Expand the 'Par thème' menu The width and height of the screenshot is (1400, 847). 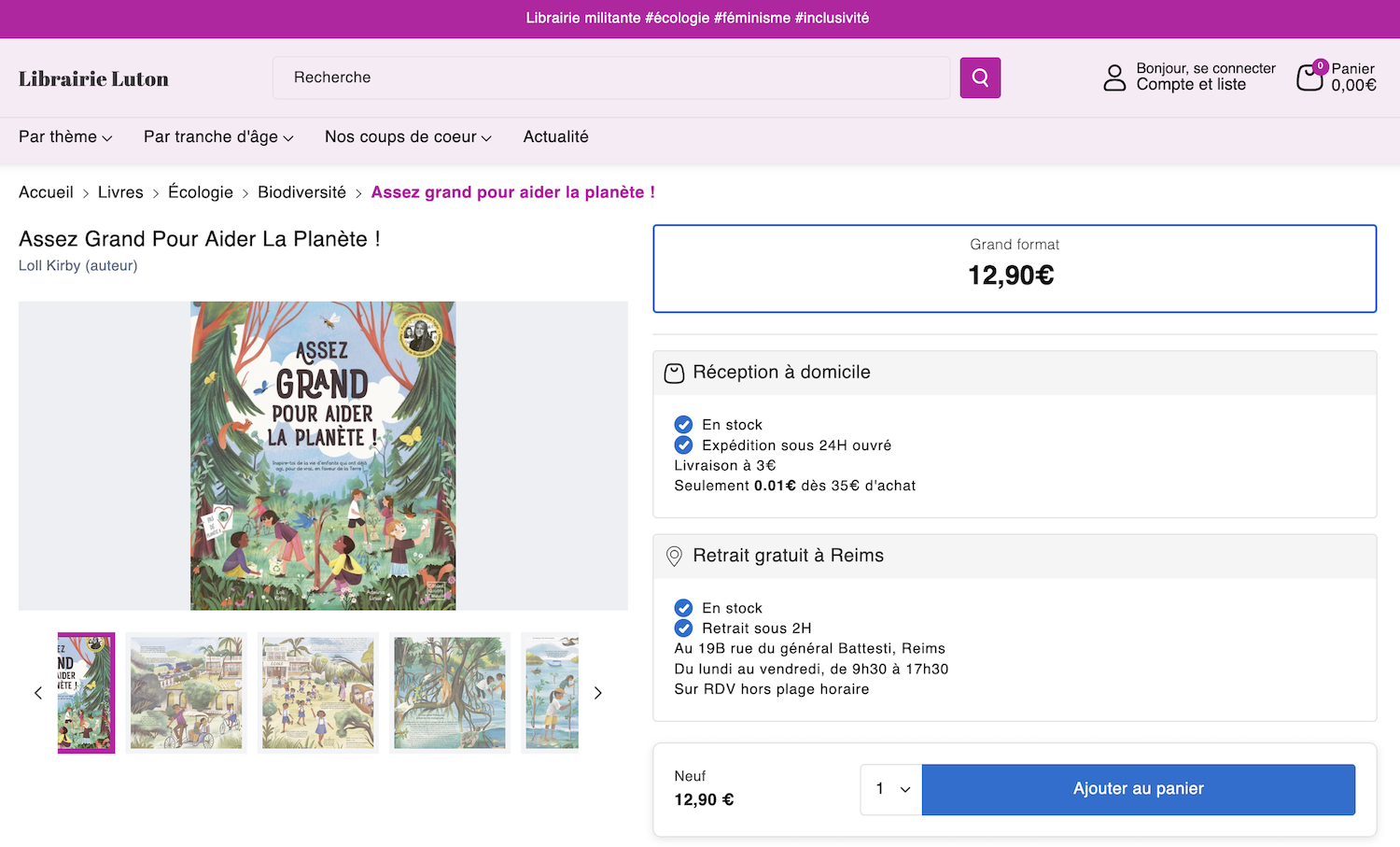(65, 137)
